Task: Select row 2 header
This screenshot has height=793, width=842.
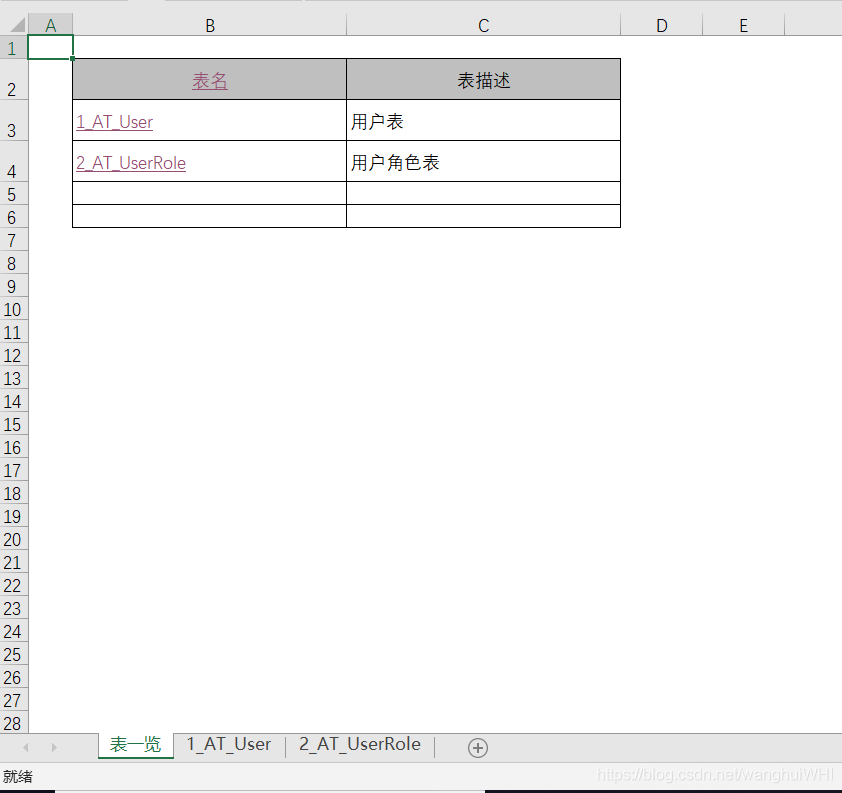Action: [13, 79]
